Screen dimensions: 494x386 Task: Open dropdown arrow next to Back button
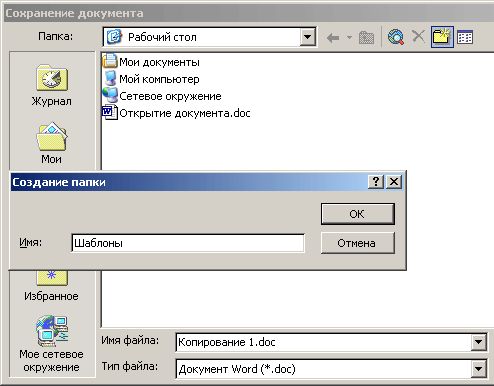[349, 37]
